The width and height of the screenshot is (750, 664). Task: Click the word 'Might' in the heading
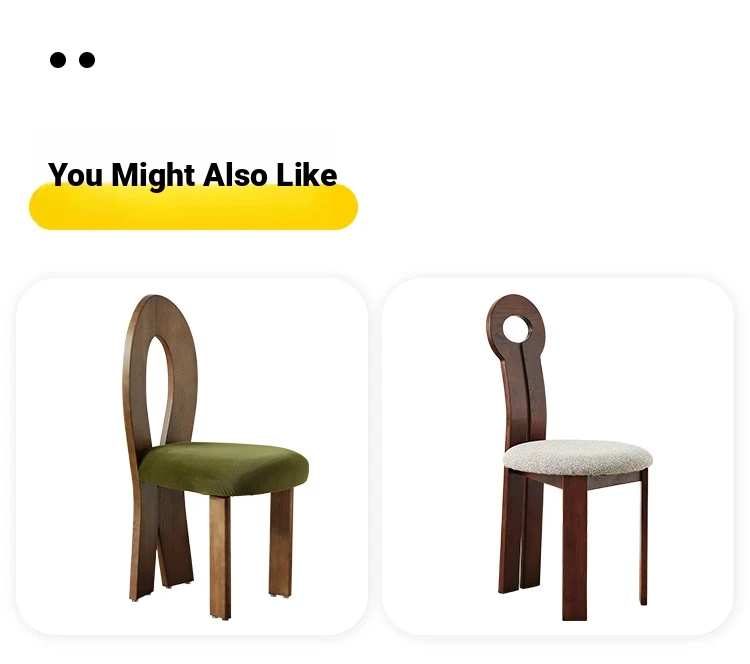point(153,176)
